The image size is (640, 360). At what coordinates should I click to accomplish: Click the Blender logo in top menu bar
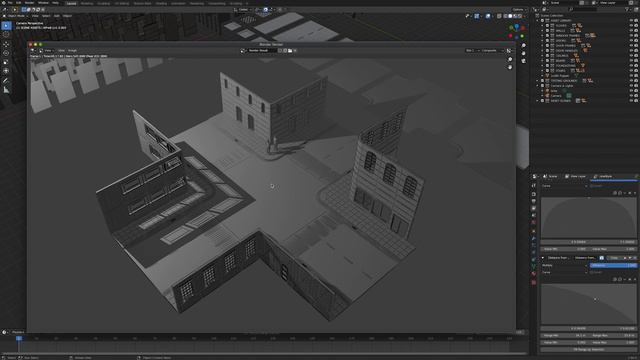(x=4, y=3)
